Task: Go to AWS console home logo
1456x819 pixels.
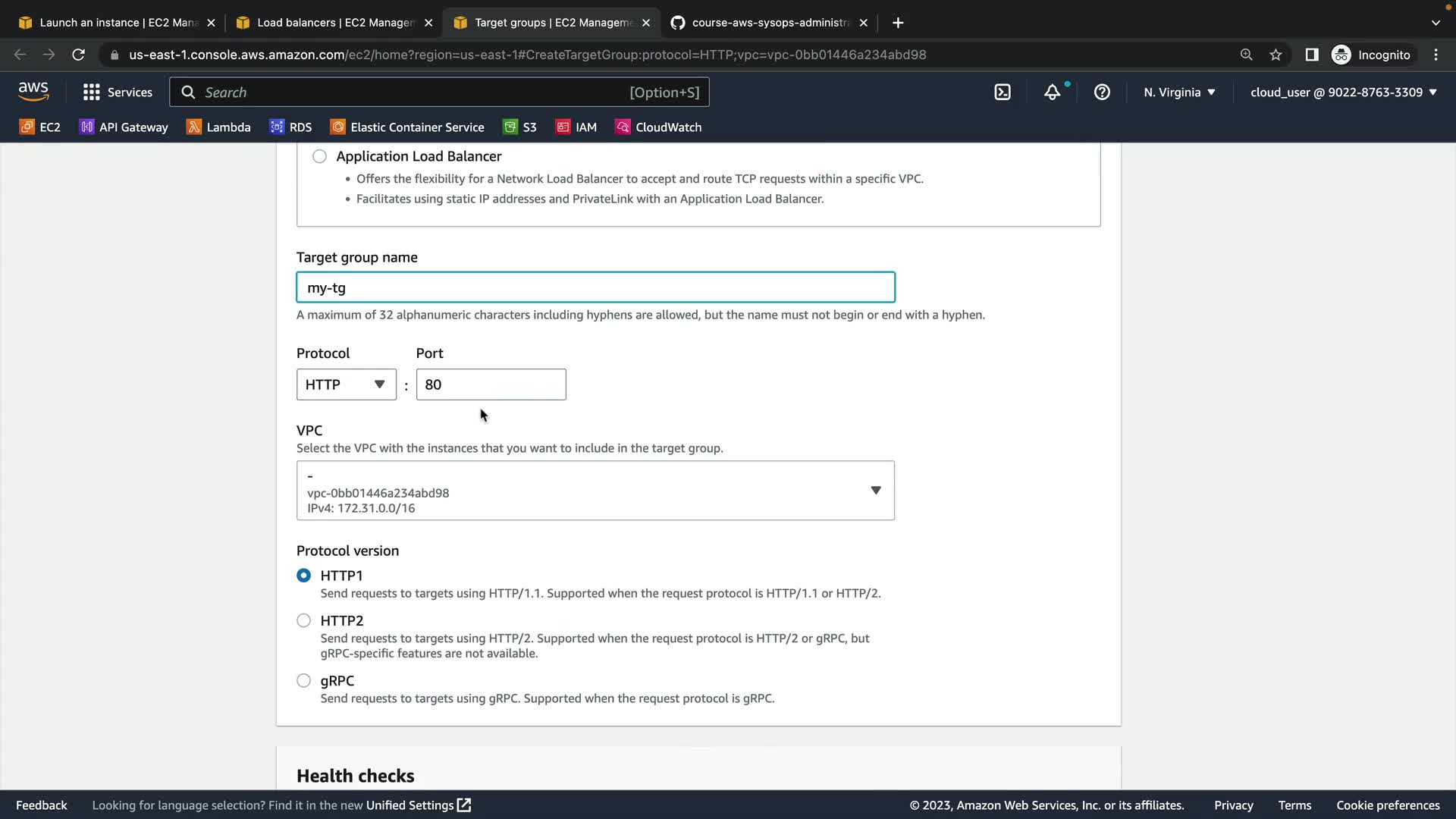Action: [x=33, y=92]
